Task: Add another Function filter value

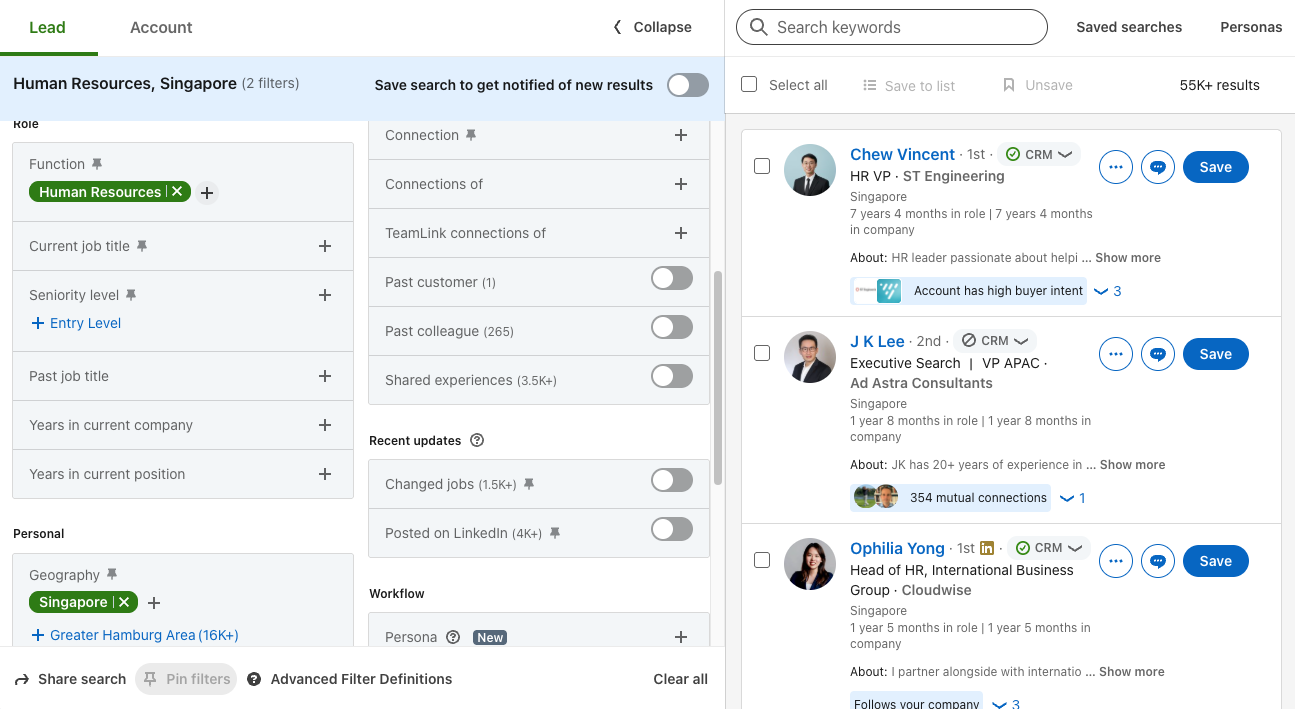Action: 207,193
